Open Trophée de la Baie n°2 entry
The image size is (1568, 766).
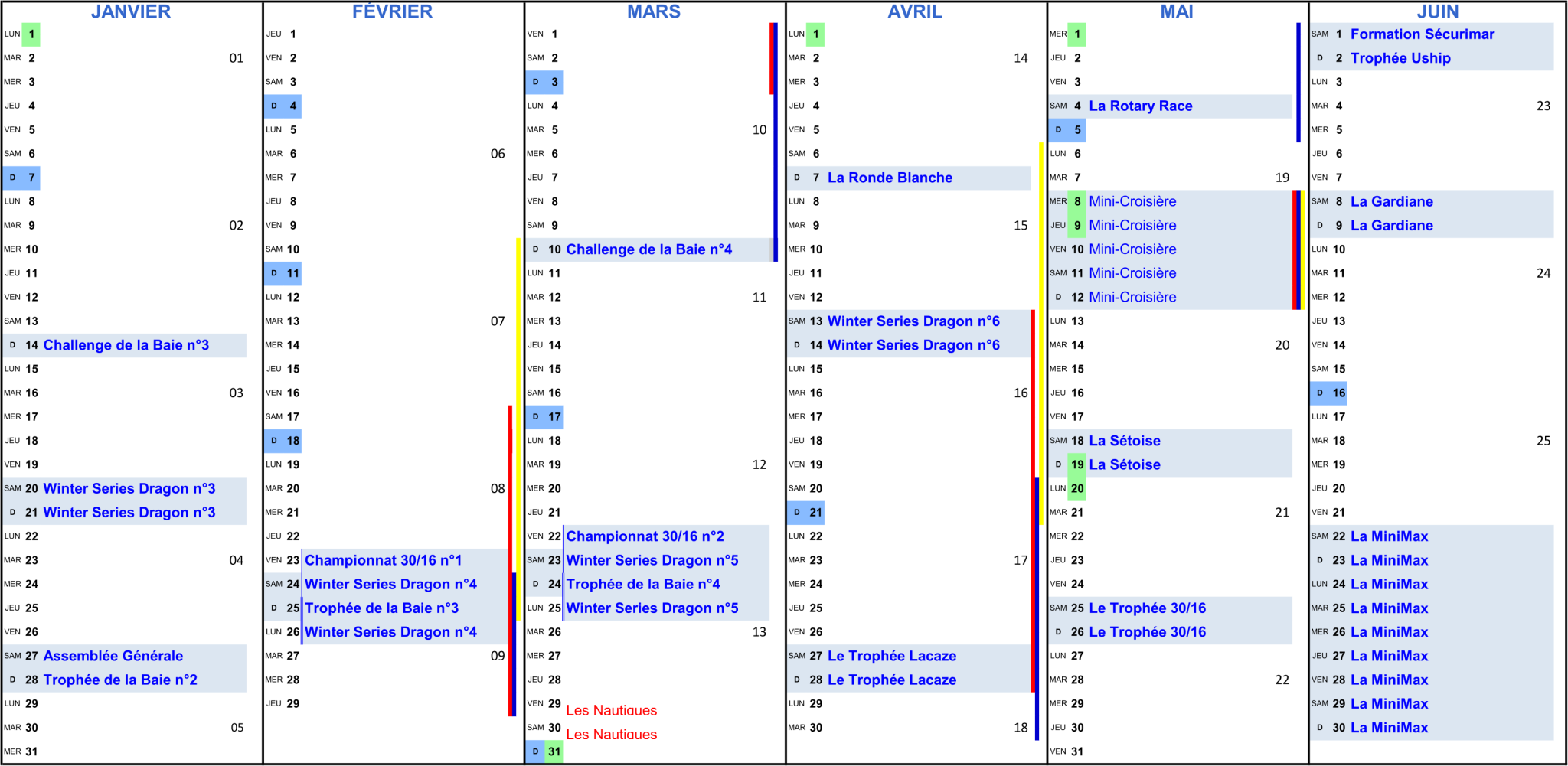click(x=120, y=680)
